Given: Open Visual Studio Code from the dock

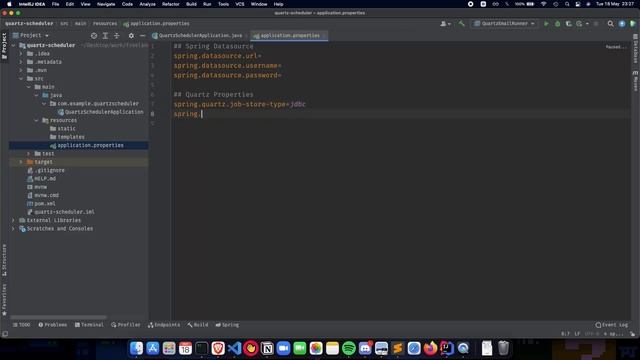Looking at the screenshot, I should click(x=234, y=348).
